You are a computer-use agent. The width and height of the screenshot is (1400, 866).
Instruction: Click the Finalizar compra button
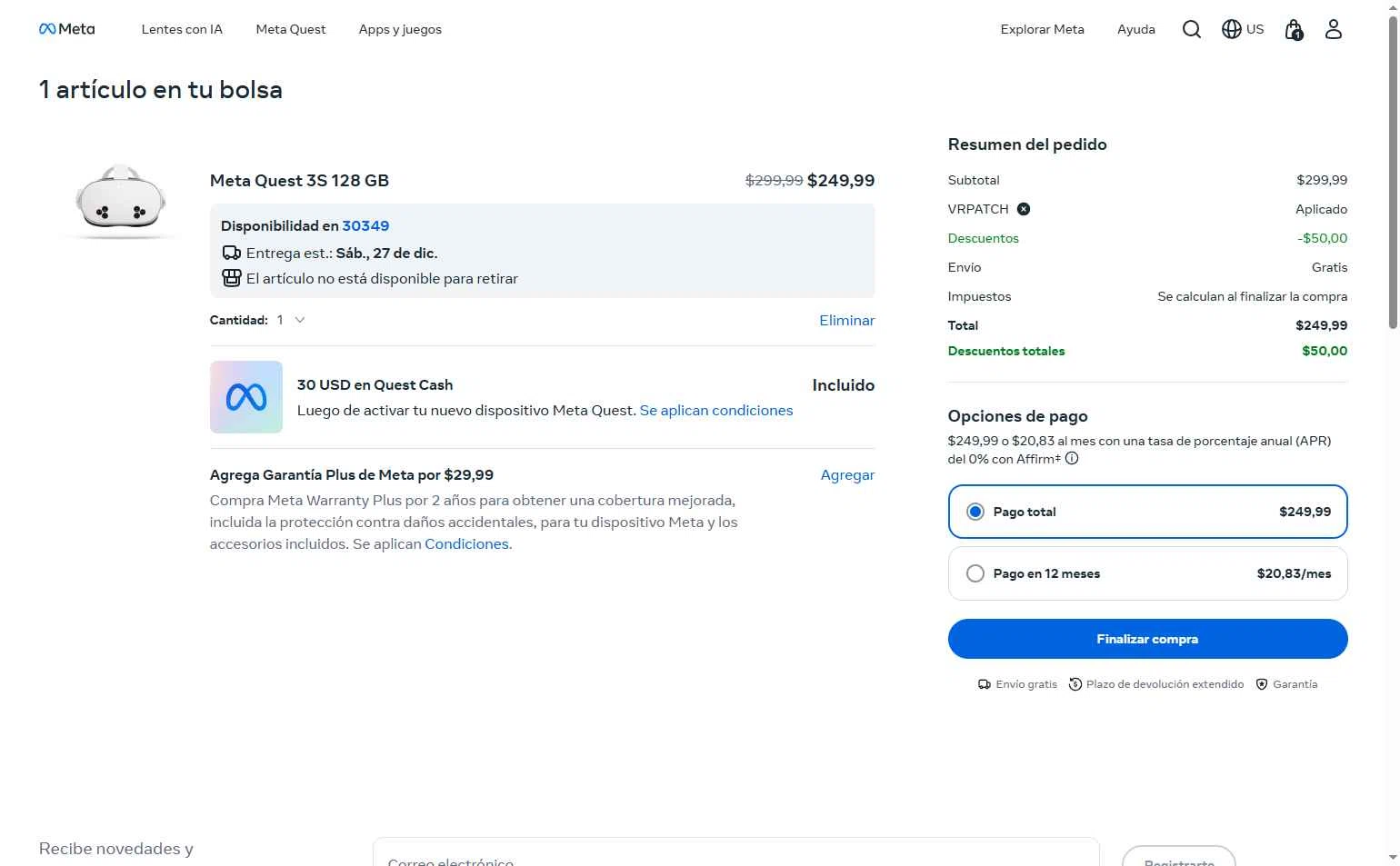tap(1147, 639)
